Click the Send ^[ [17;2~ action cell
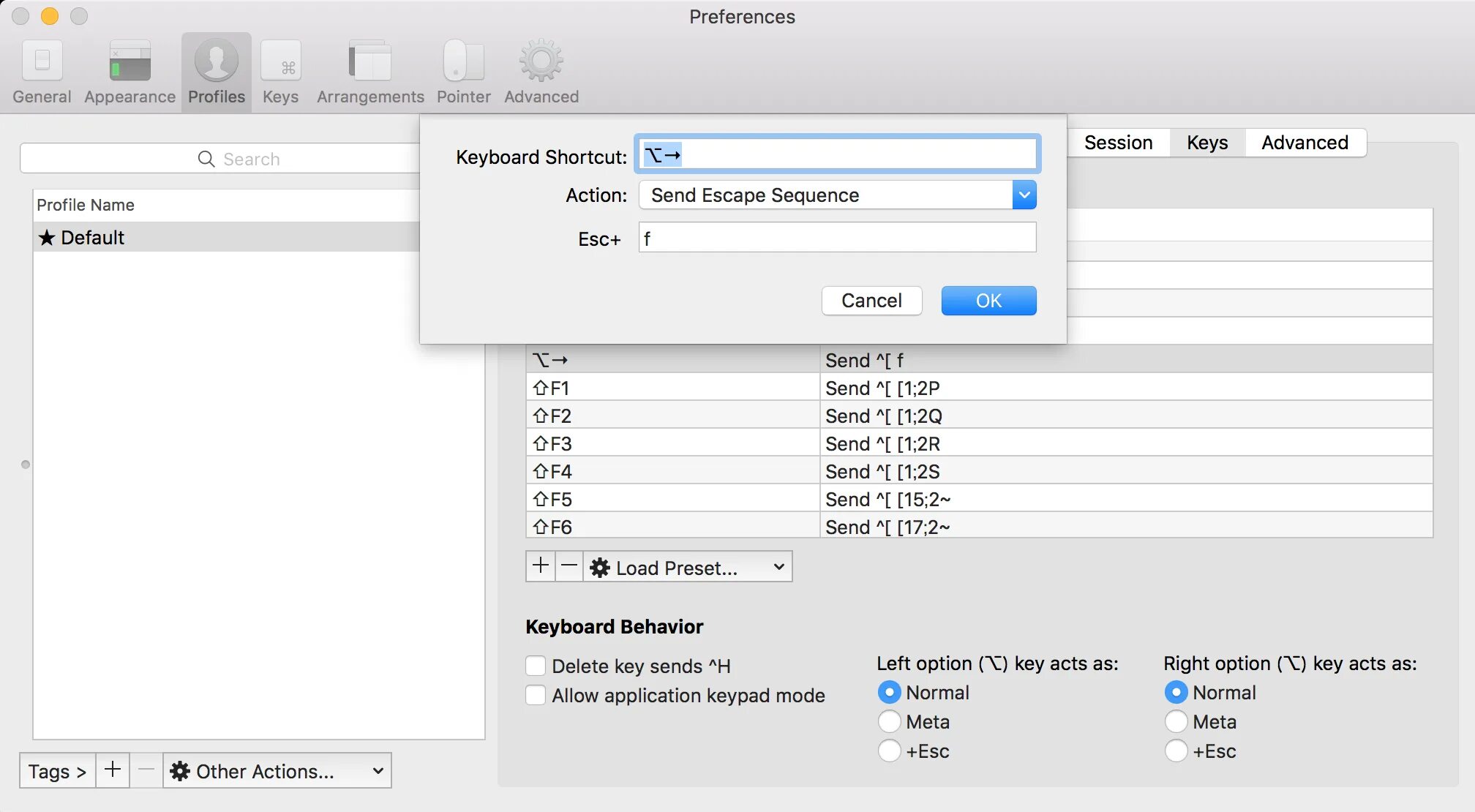Viewport: 1475px width, 812px height. tap(1127, 525)
